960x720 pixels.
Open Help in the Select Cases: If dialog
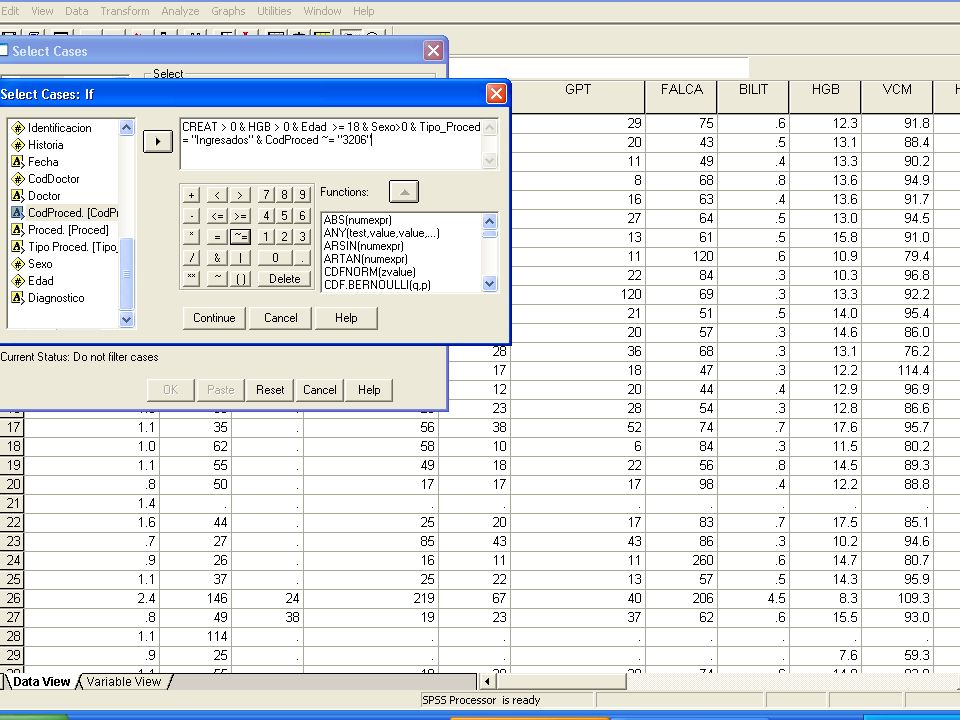346,318
